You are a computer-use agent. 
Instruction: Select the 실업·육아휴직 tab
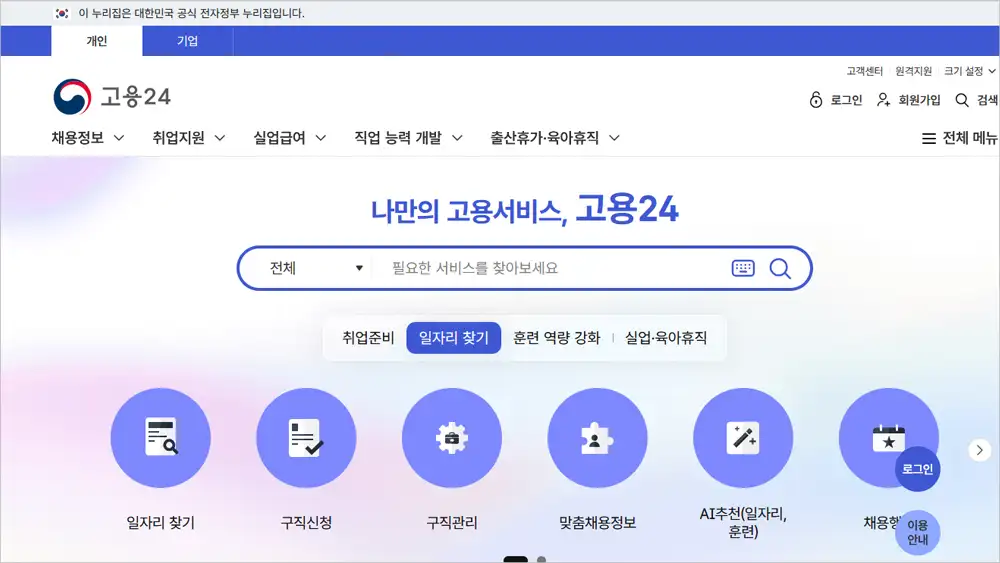(666, 338)
